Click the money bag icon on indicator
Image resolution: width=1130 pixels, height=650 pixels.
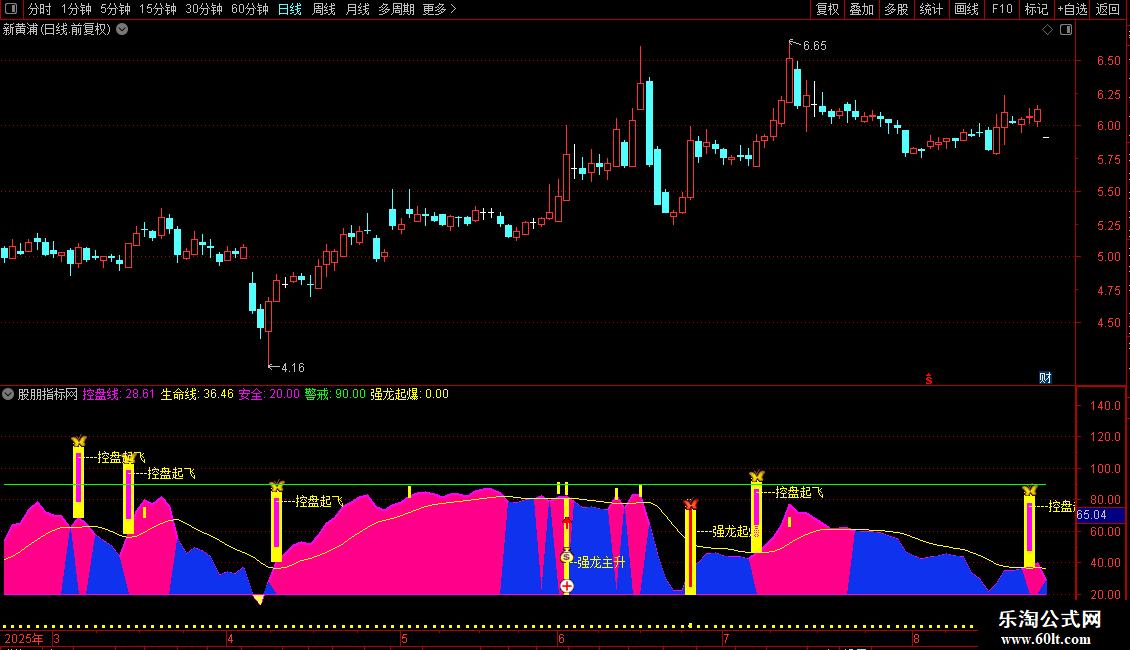point(566,556)
